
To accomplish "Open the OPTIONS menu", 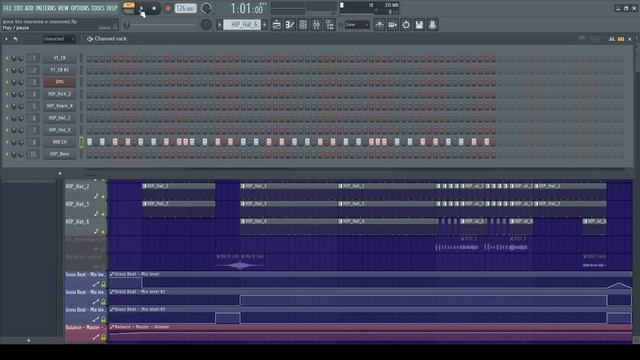I will click(80, 8).
